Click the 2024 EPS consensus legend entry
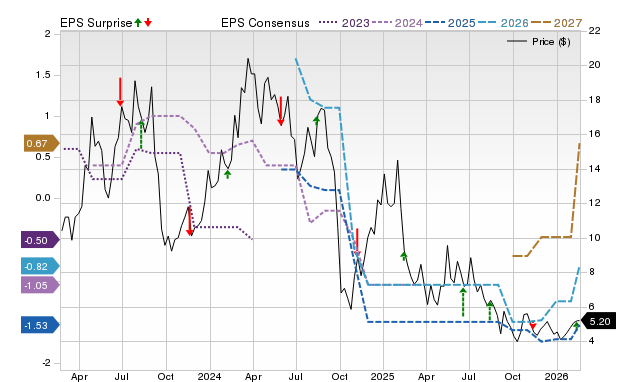 pos(397,23)
